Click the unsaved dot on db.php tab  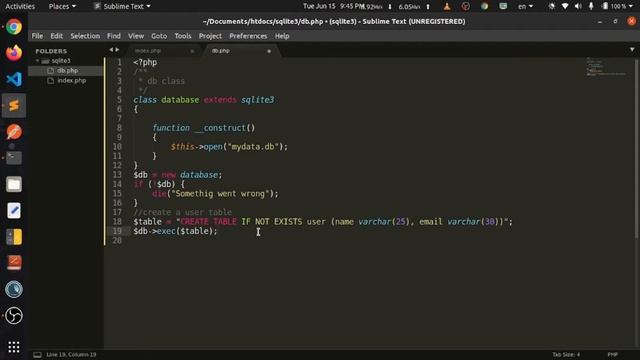(x=269, y=51)
